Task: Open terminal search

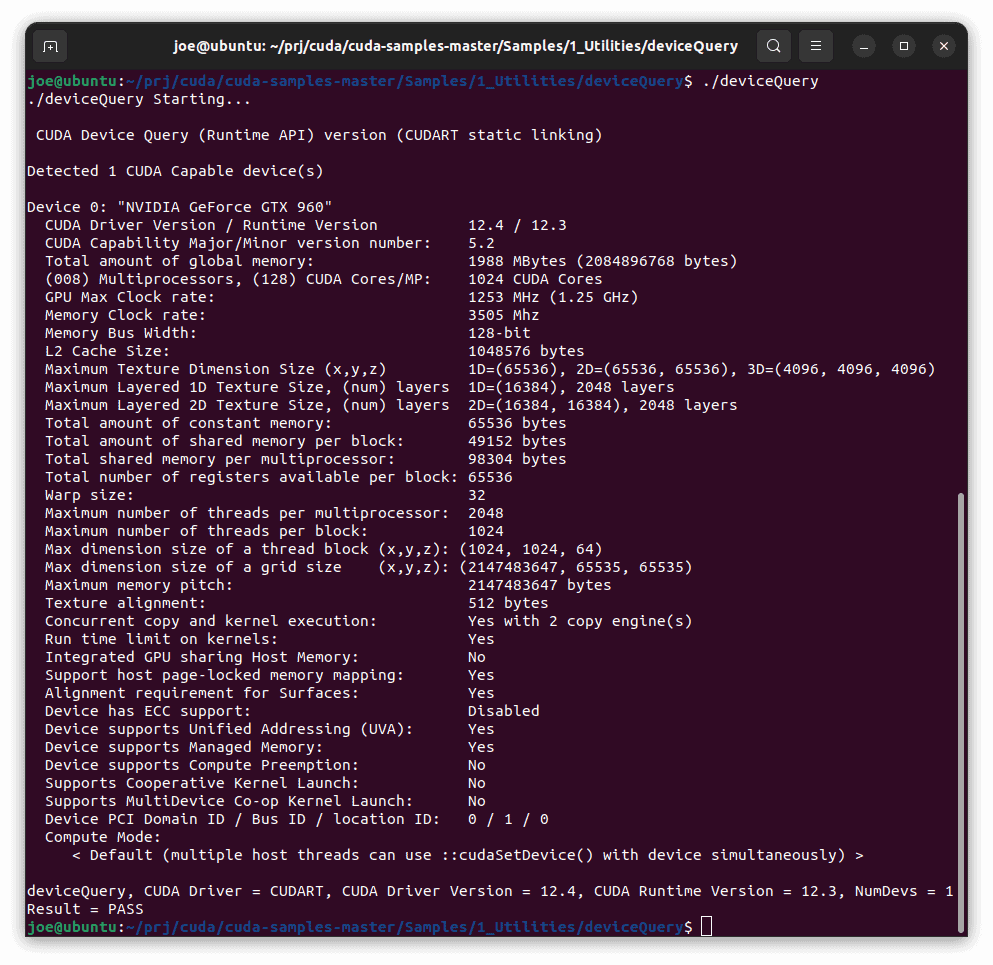Action: tap(773, 46)
